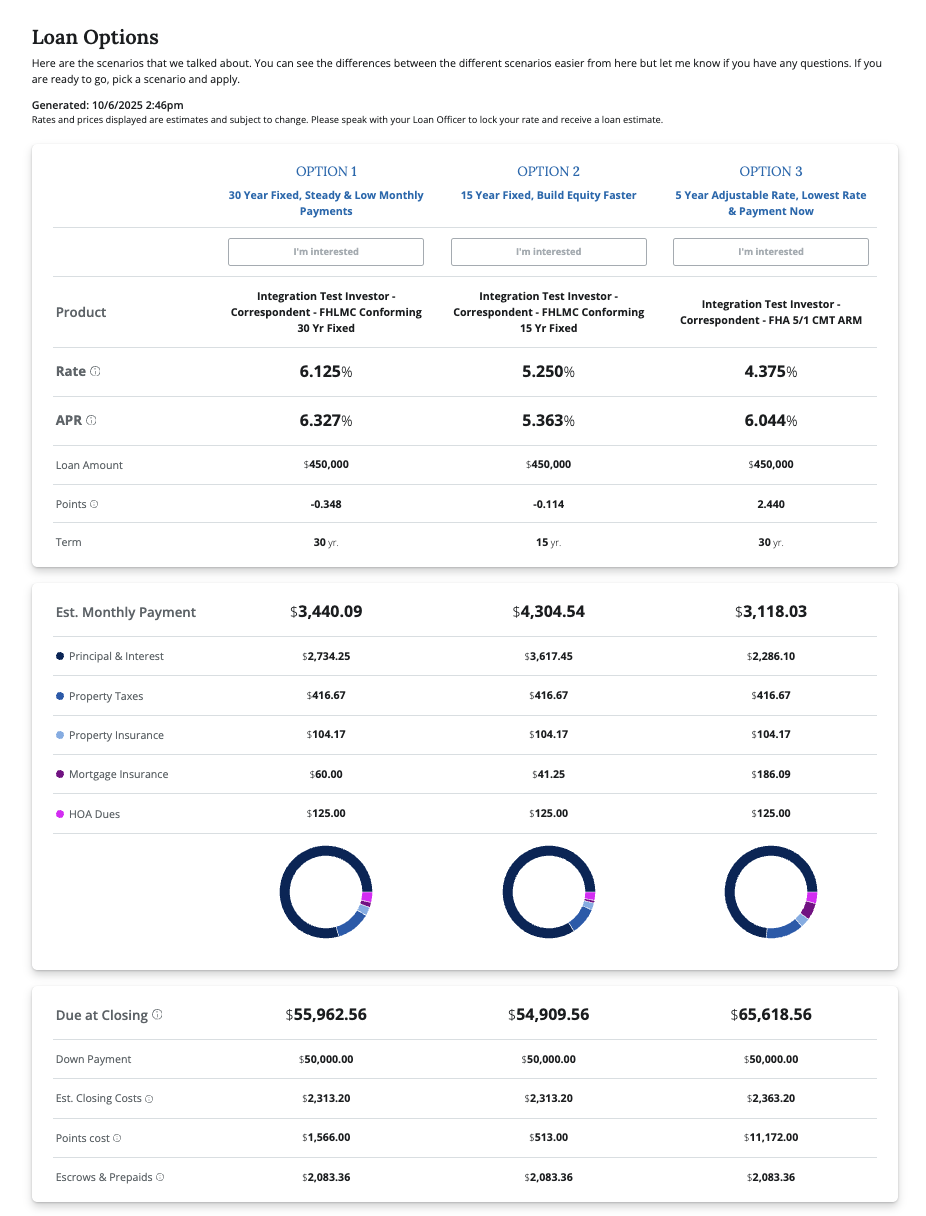Viewport: 926px width, 1216px height.
Task: Click the Points cost info icon
Action: [117, 1138]
